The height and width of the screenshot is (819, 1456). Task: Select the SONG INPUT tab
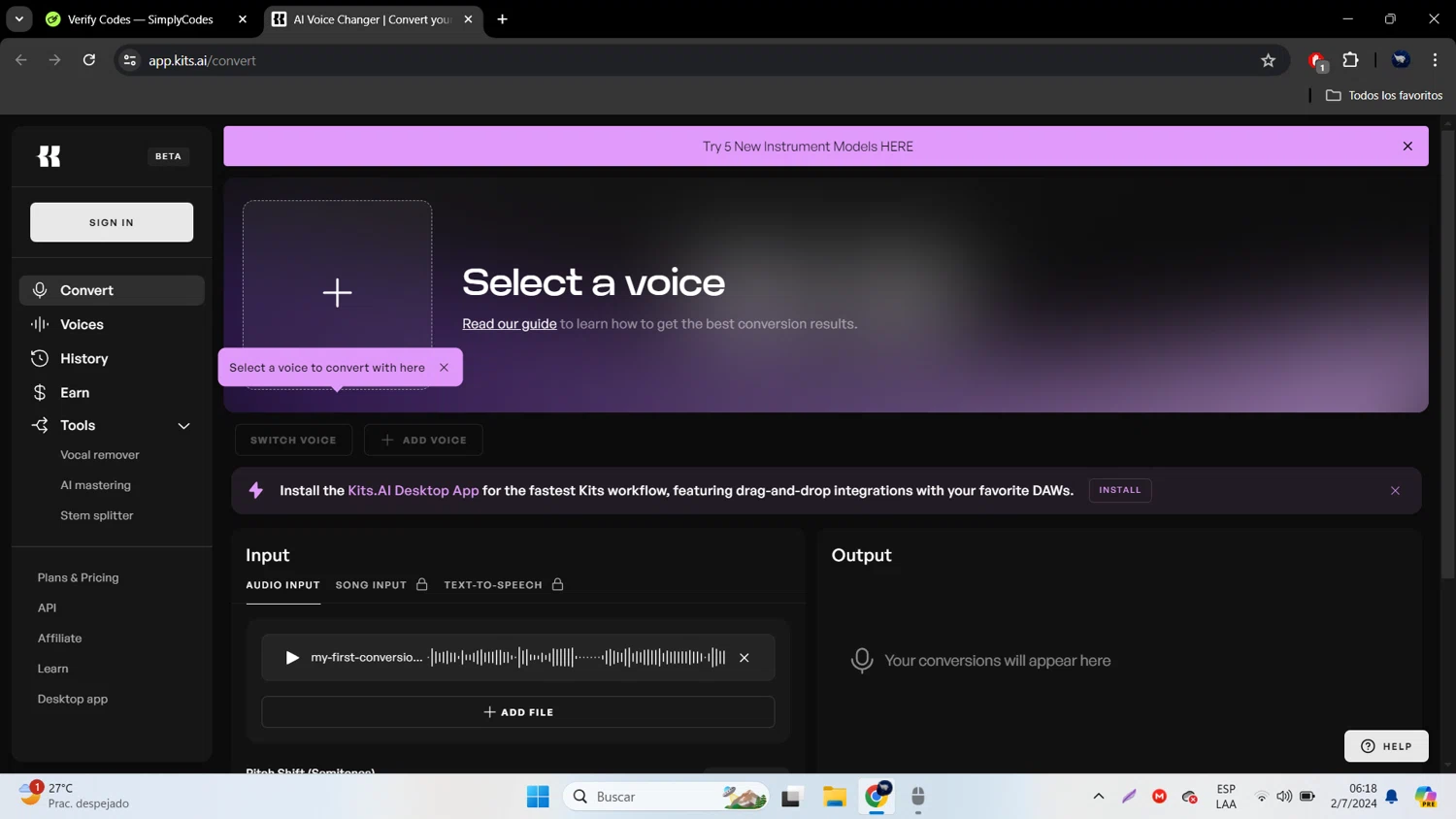click(381, 585)
